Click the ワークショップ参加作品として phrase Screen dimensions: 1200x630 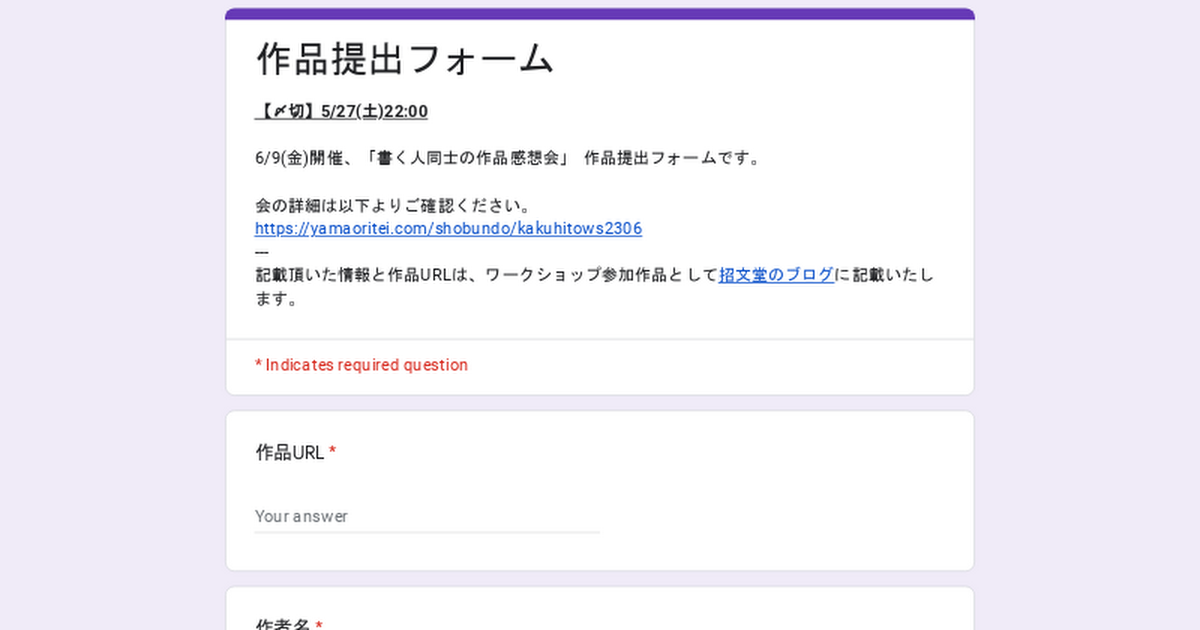pos(600,275)
